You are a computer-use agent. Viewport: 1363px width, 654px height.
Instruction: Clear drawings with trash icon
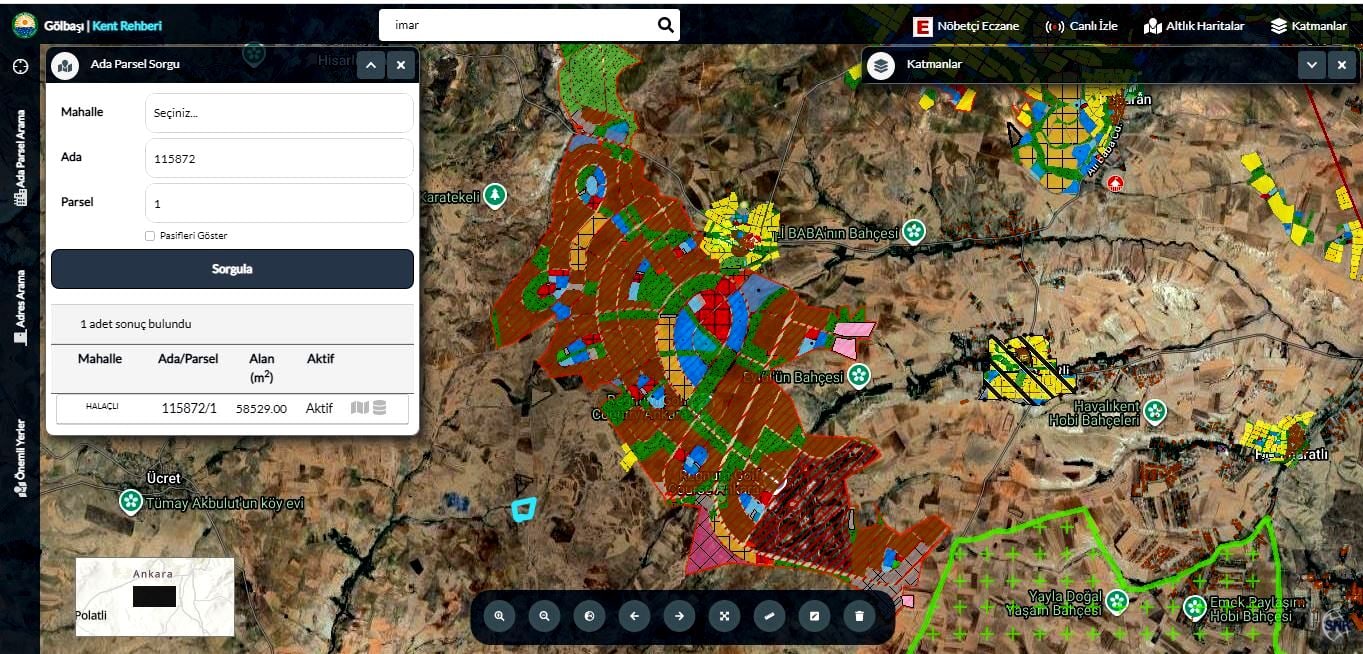click(x=859, y=616)
